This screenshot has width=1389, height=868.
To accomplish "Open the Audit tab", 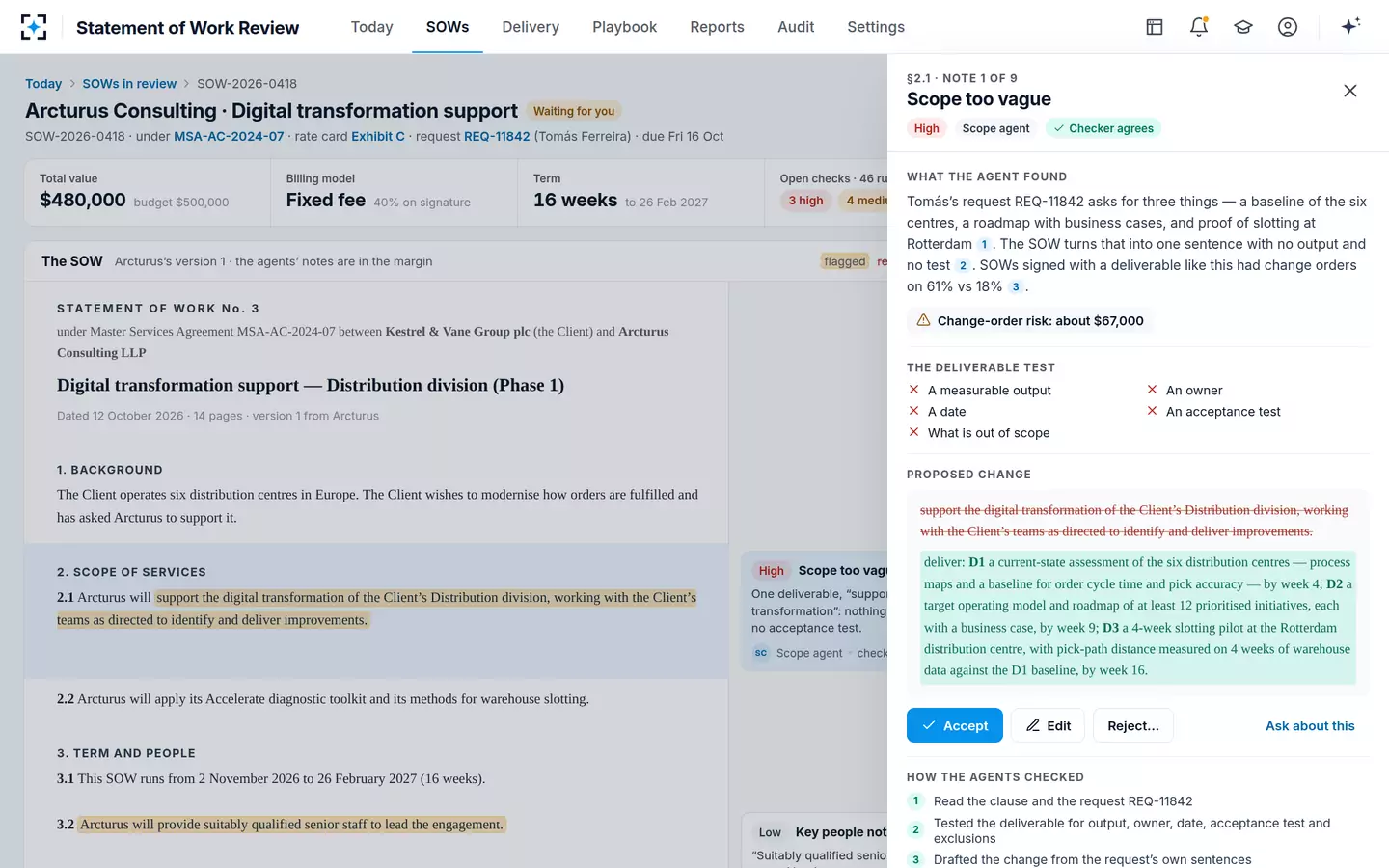I will tap(796, 27).
